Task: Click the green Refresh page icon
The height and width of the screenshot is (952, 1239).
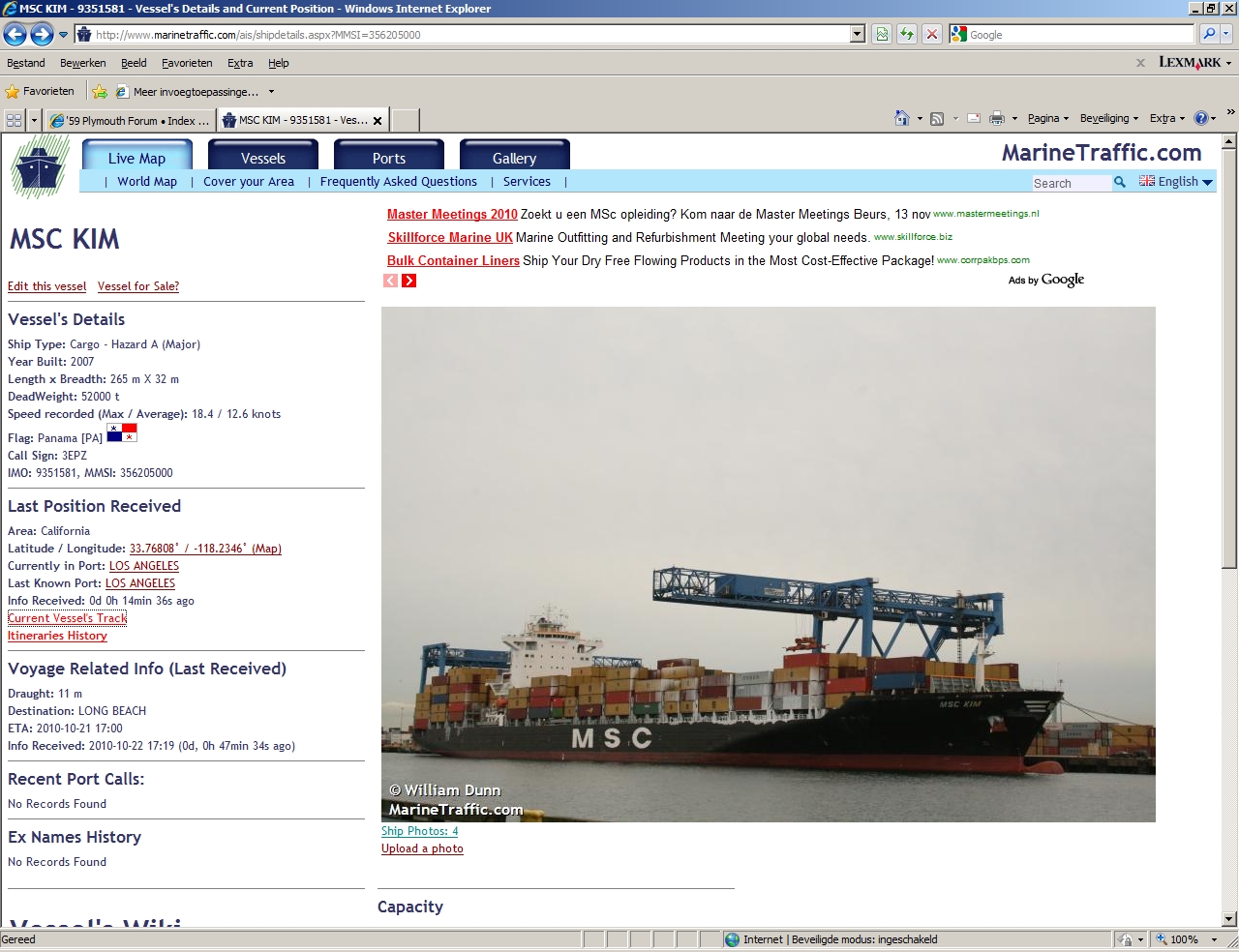Action: 907,35
